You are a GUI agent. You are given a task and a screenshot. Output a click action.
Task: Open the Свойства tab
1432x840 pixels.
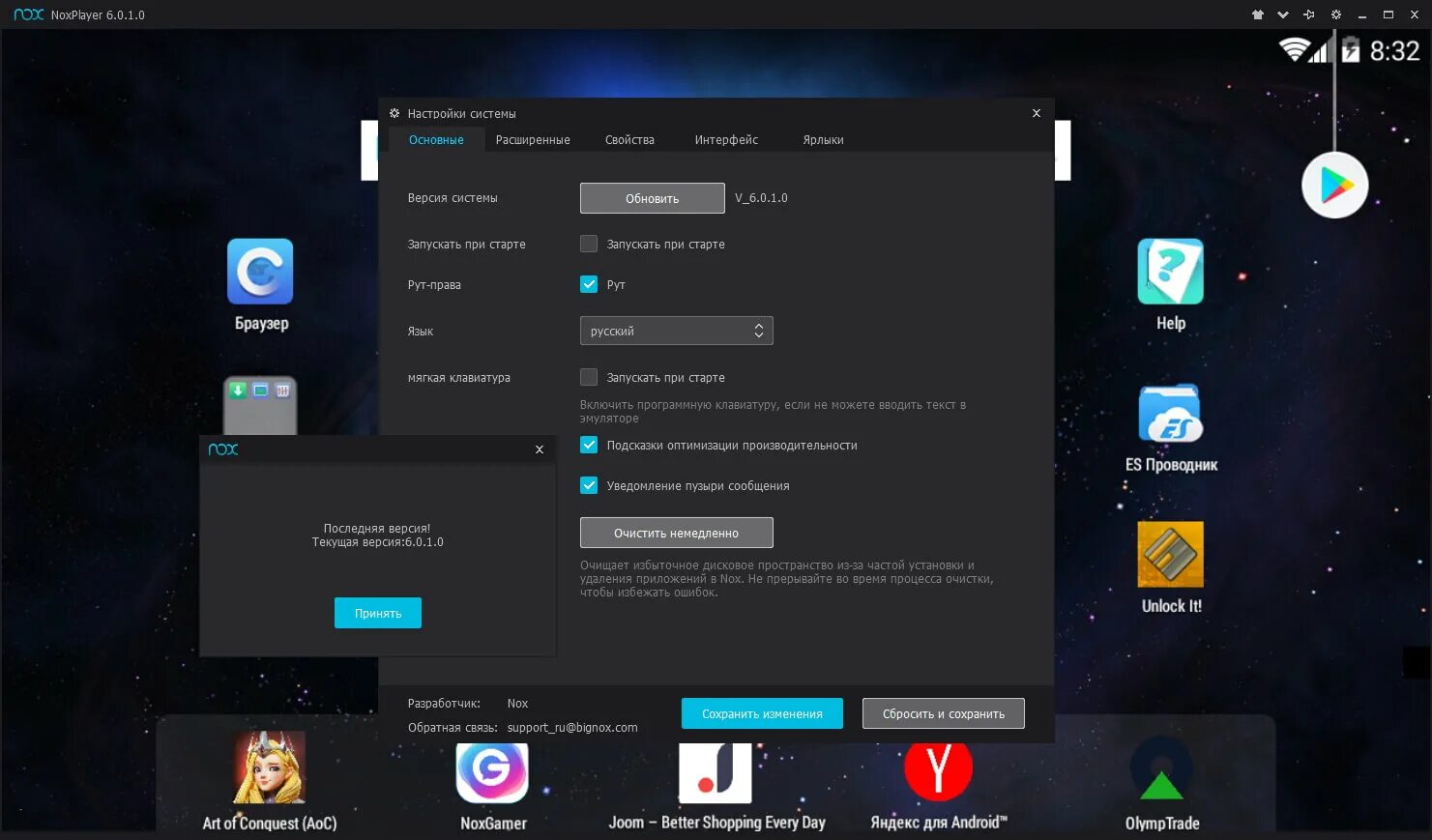[629, 140]
